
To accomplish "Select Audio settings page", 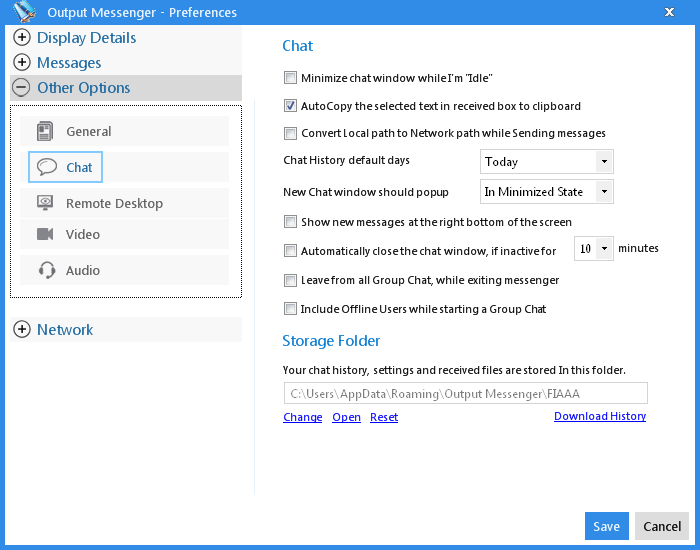I will coord(124,270).
